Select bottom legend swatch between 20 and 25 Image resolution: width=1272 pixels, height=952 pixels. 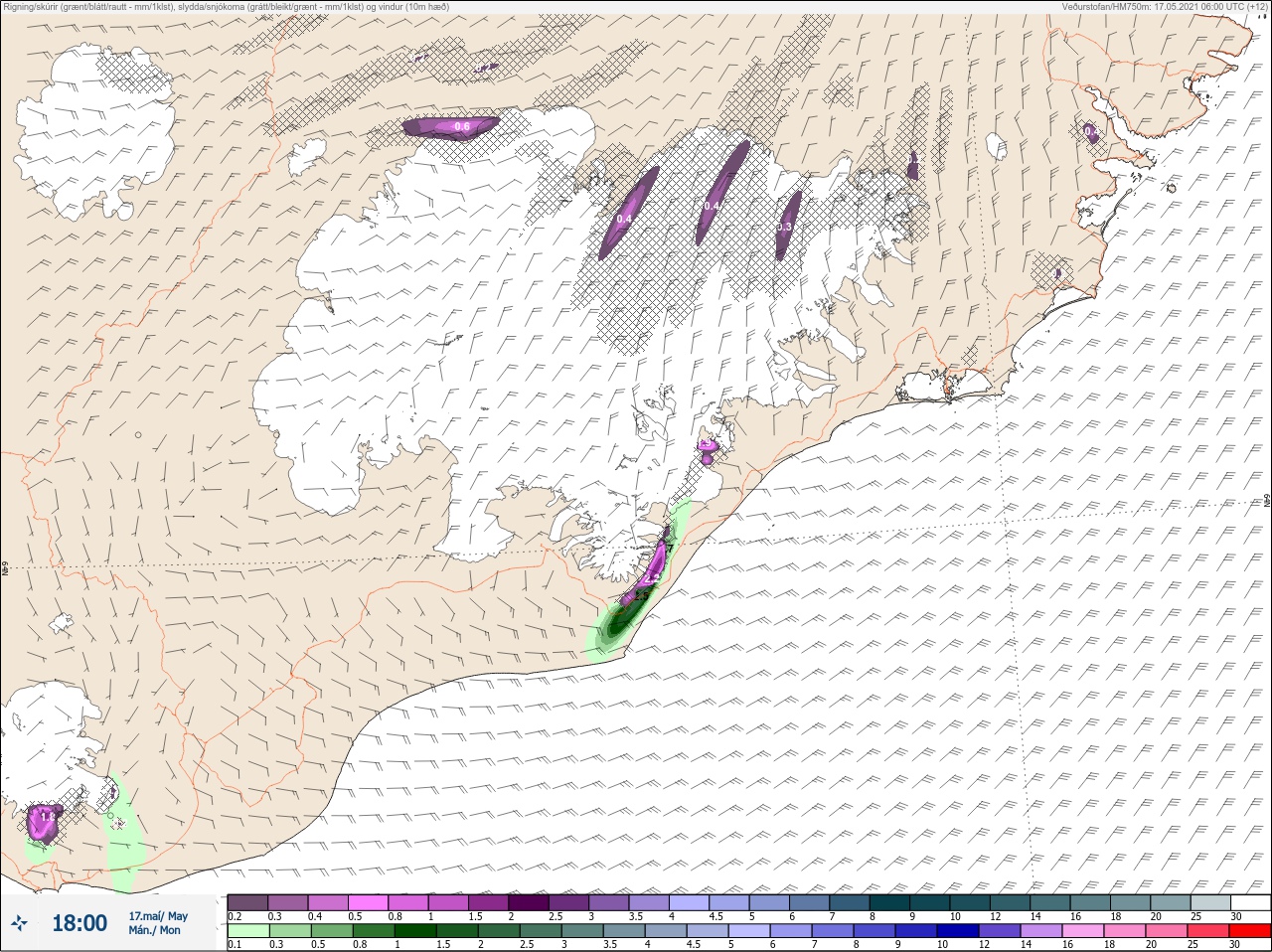(1166, 931)
